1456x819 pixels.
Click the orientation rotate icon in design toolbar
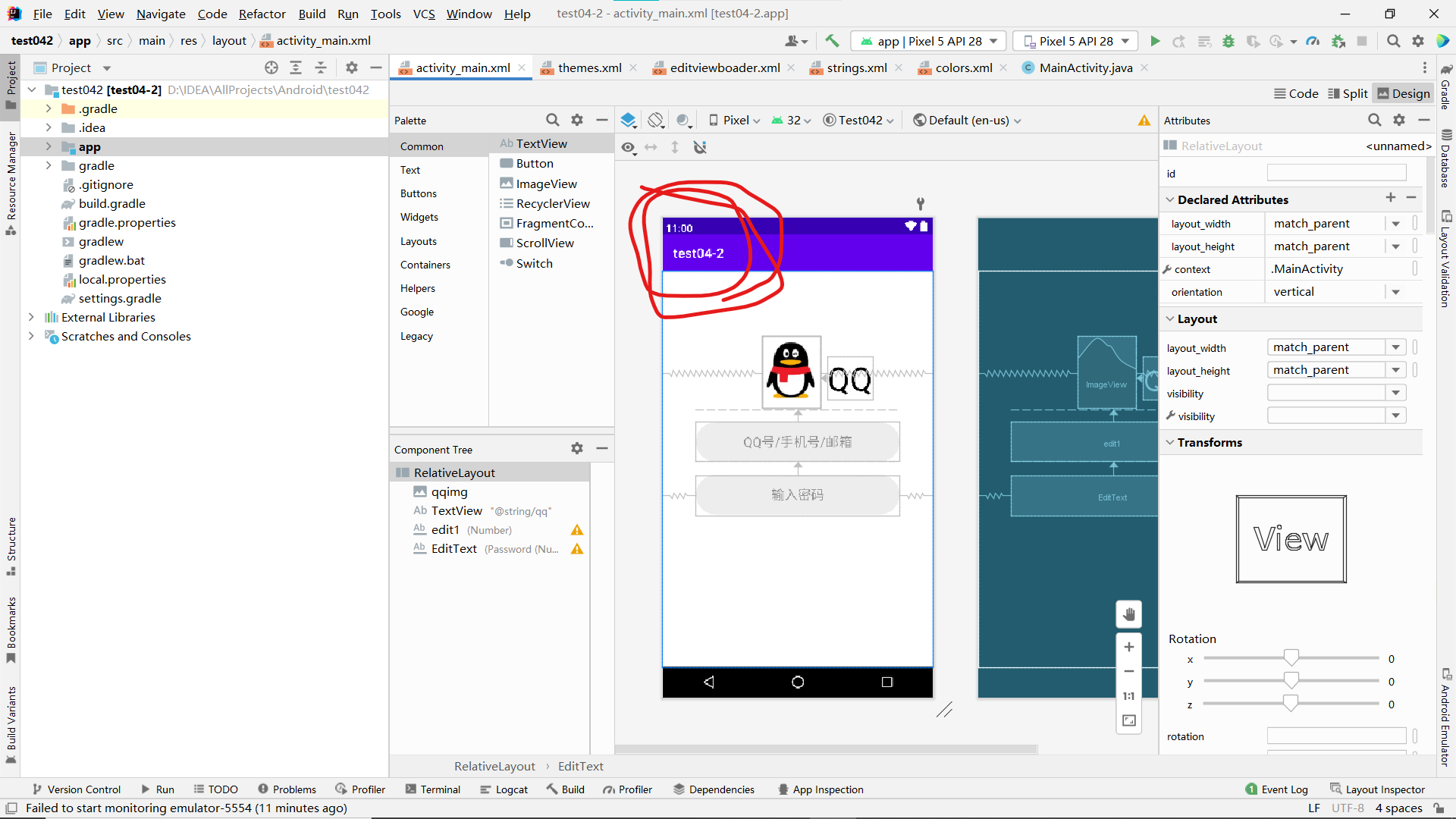[x=656, y=120]
